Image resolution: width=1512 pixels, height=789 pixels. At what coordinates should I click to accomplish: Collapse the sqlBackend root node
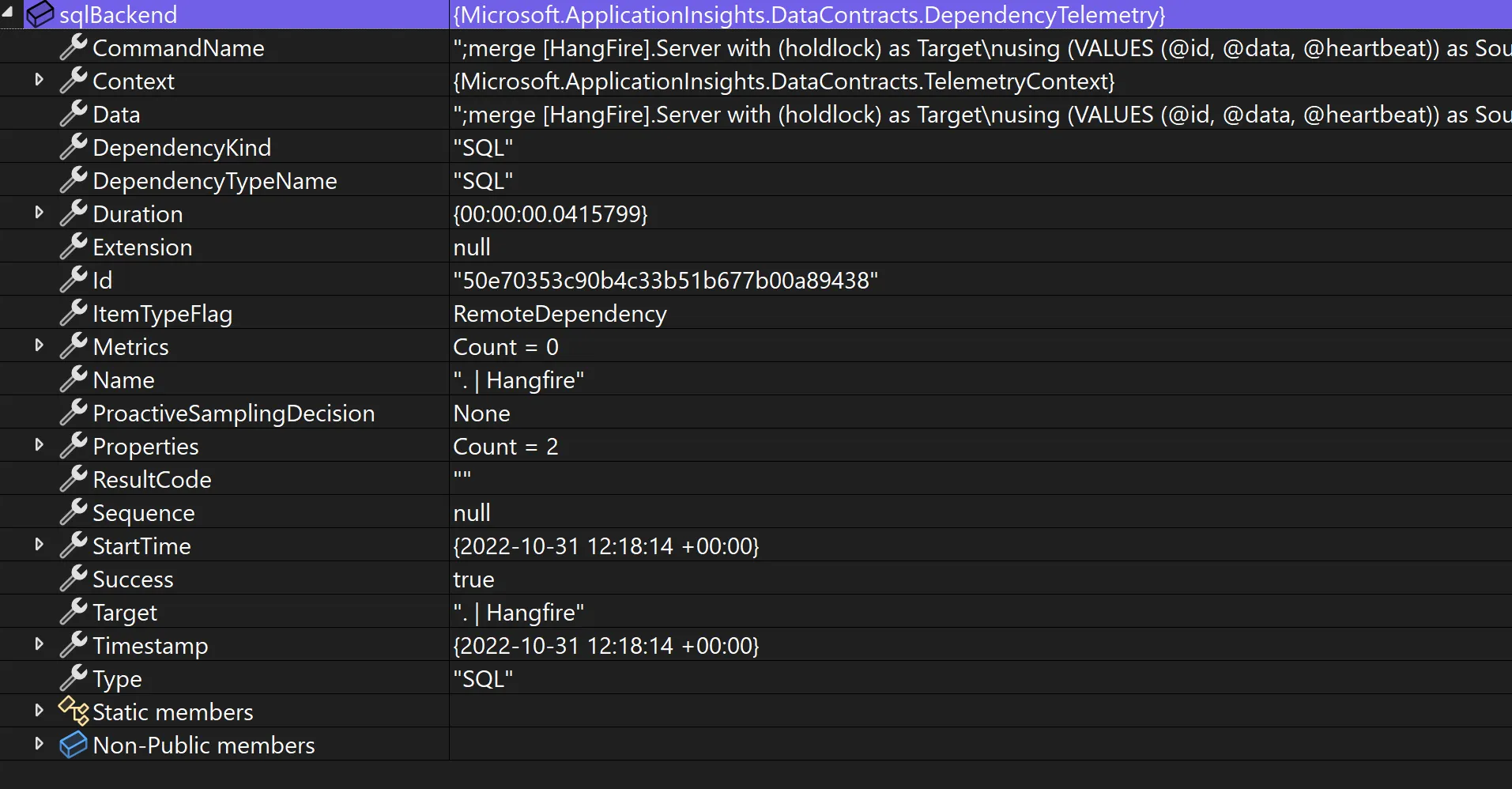coord(8,13)
